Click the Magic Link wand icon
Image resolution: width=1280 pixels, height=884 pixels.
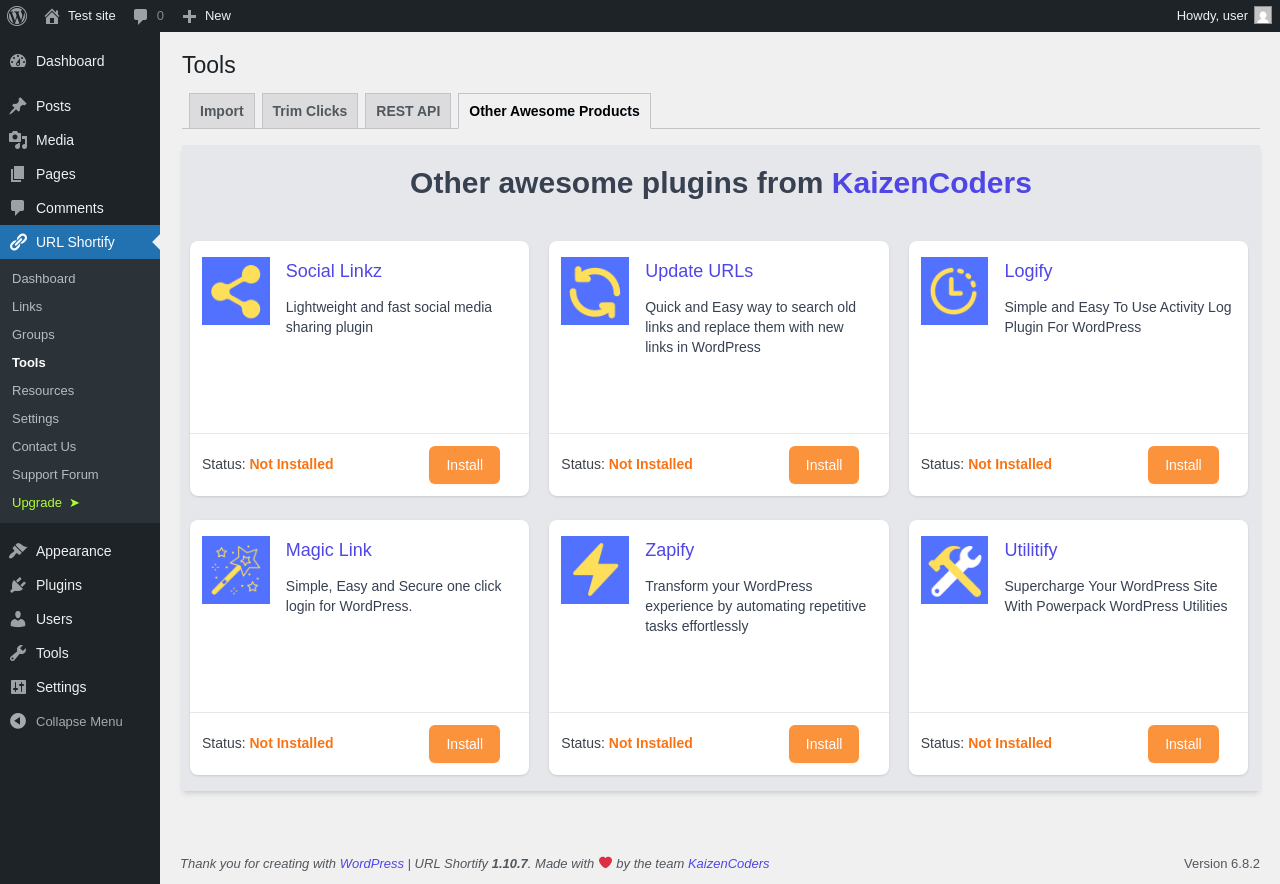coord(236,570)
